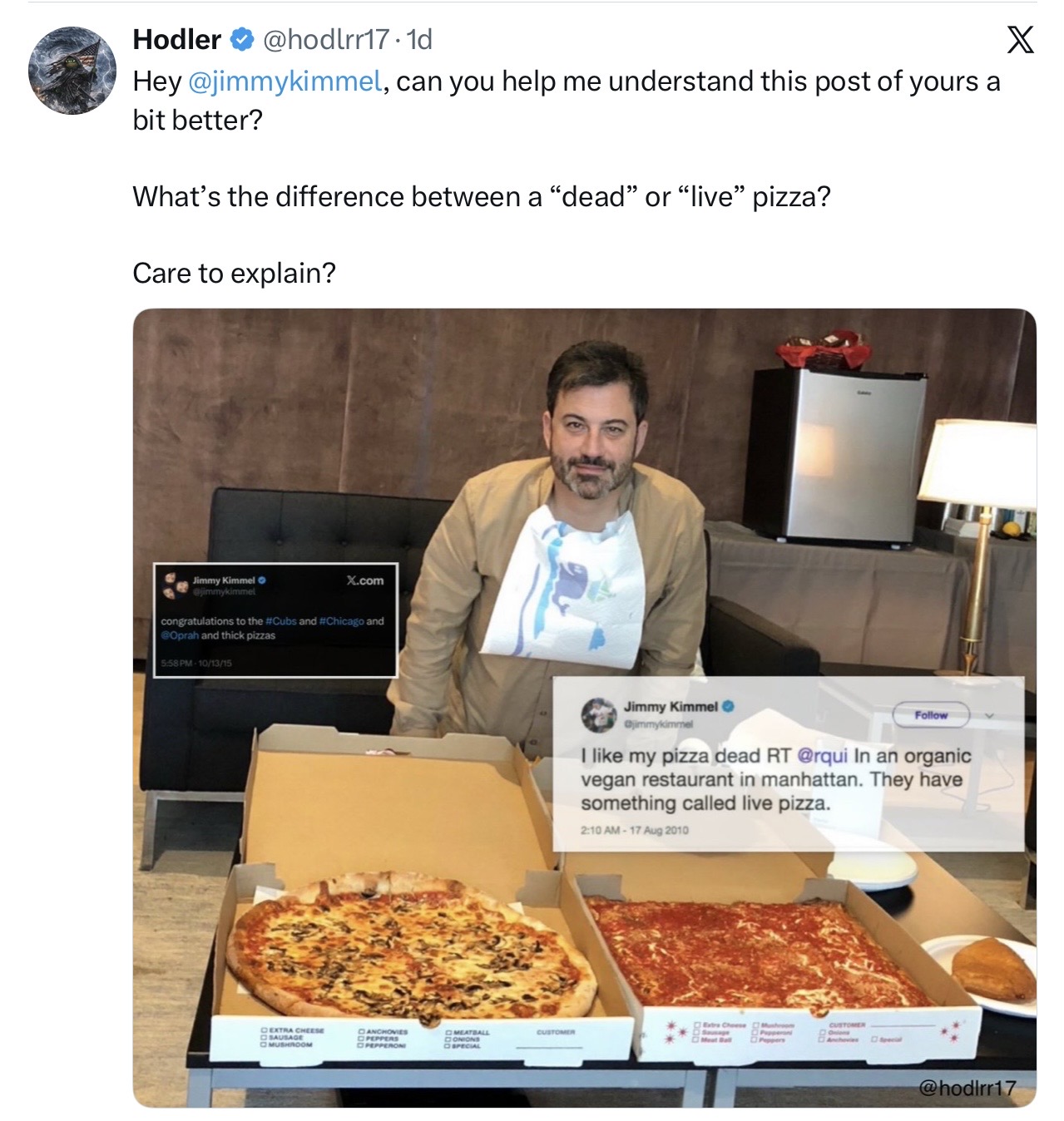Viewport: 1064px width, 1121px height.
Task: Click the X logo in the top-right corner
Action: tap(1020, 40)
